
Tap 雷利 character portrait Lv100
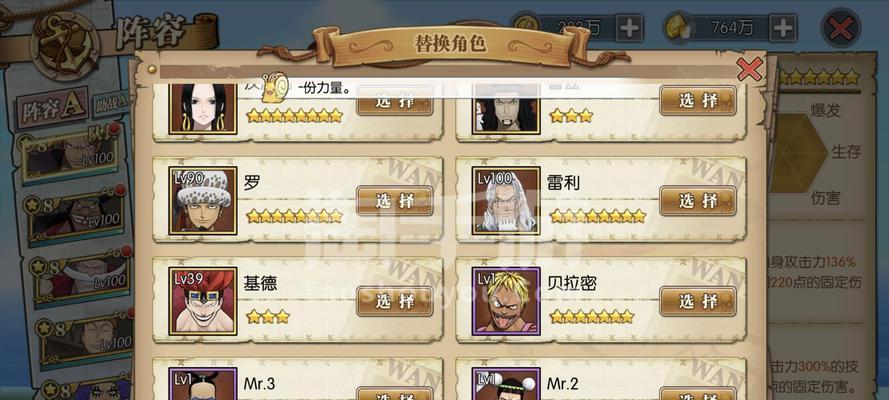[x=506, y=201]
